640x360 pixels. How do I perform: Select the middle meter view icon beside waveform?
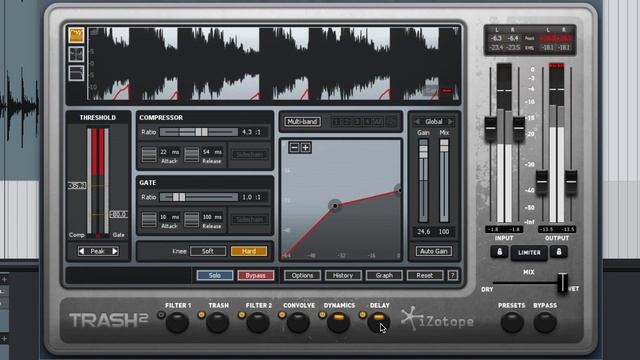[76, 54]
